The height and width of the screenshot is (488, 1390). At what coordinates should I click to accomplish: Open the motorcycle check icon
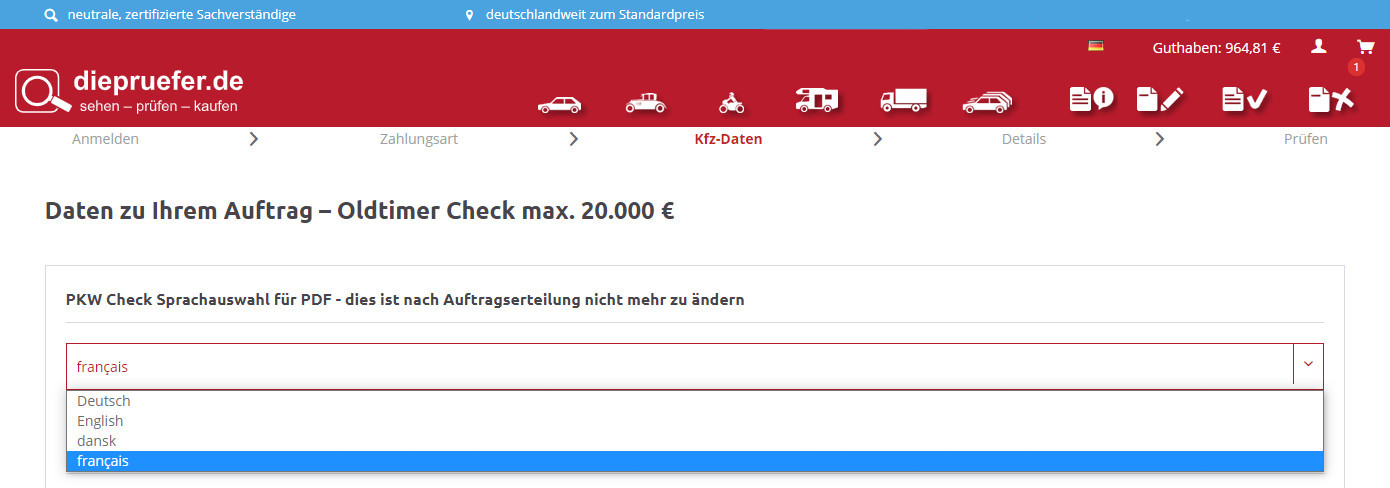(731, 102)
